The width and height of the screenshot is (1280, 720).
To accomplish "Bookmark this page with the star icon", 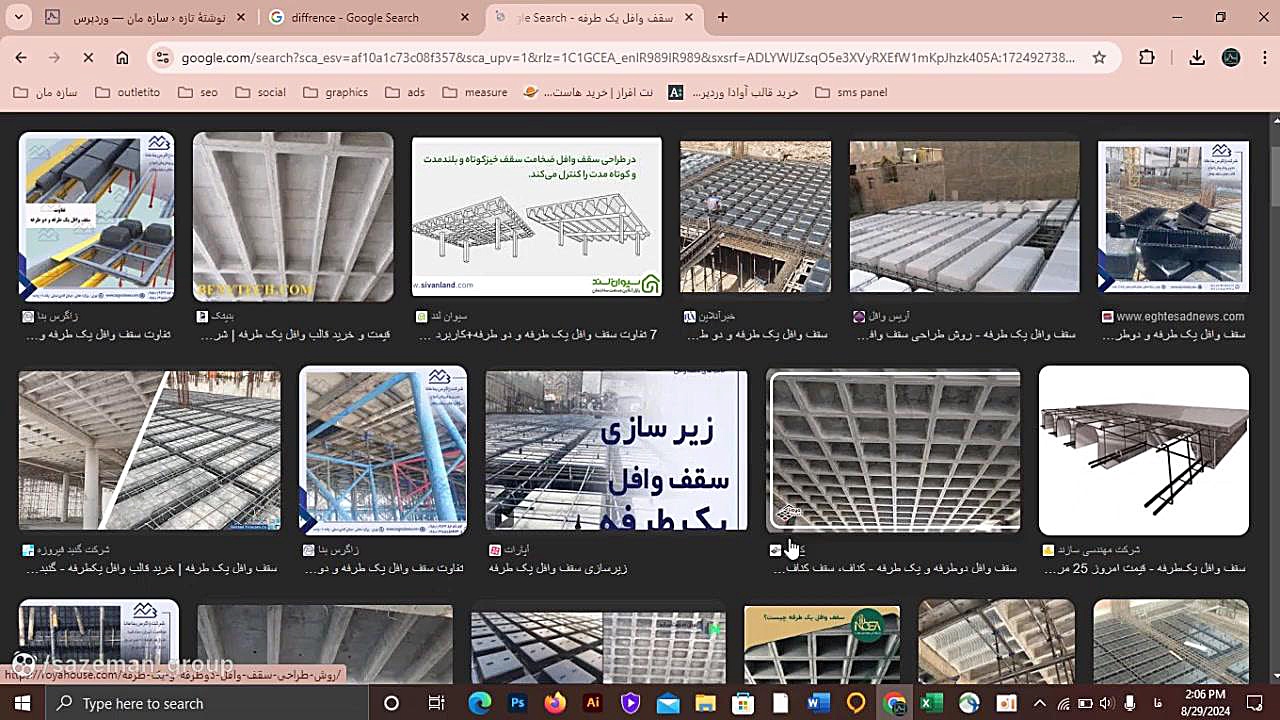I will [x=1099, y=57].
